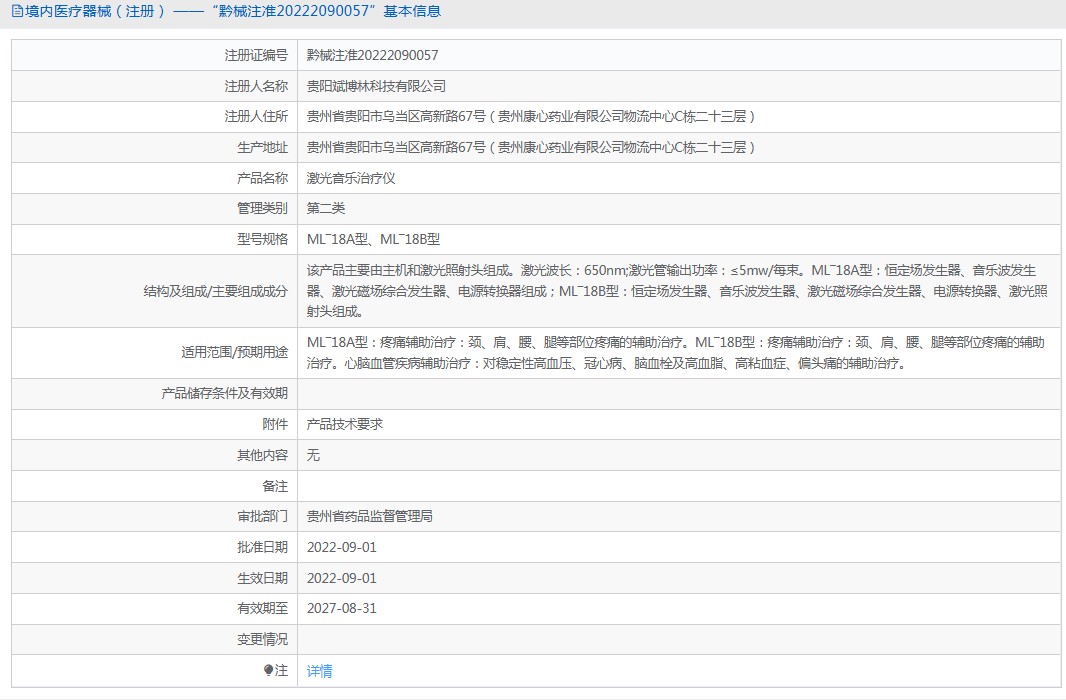Click the 批准日期 value 2022-09-01

tap(341, 548)
